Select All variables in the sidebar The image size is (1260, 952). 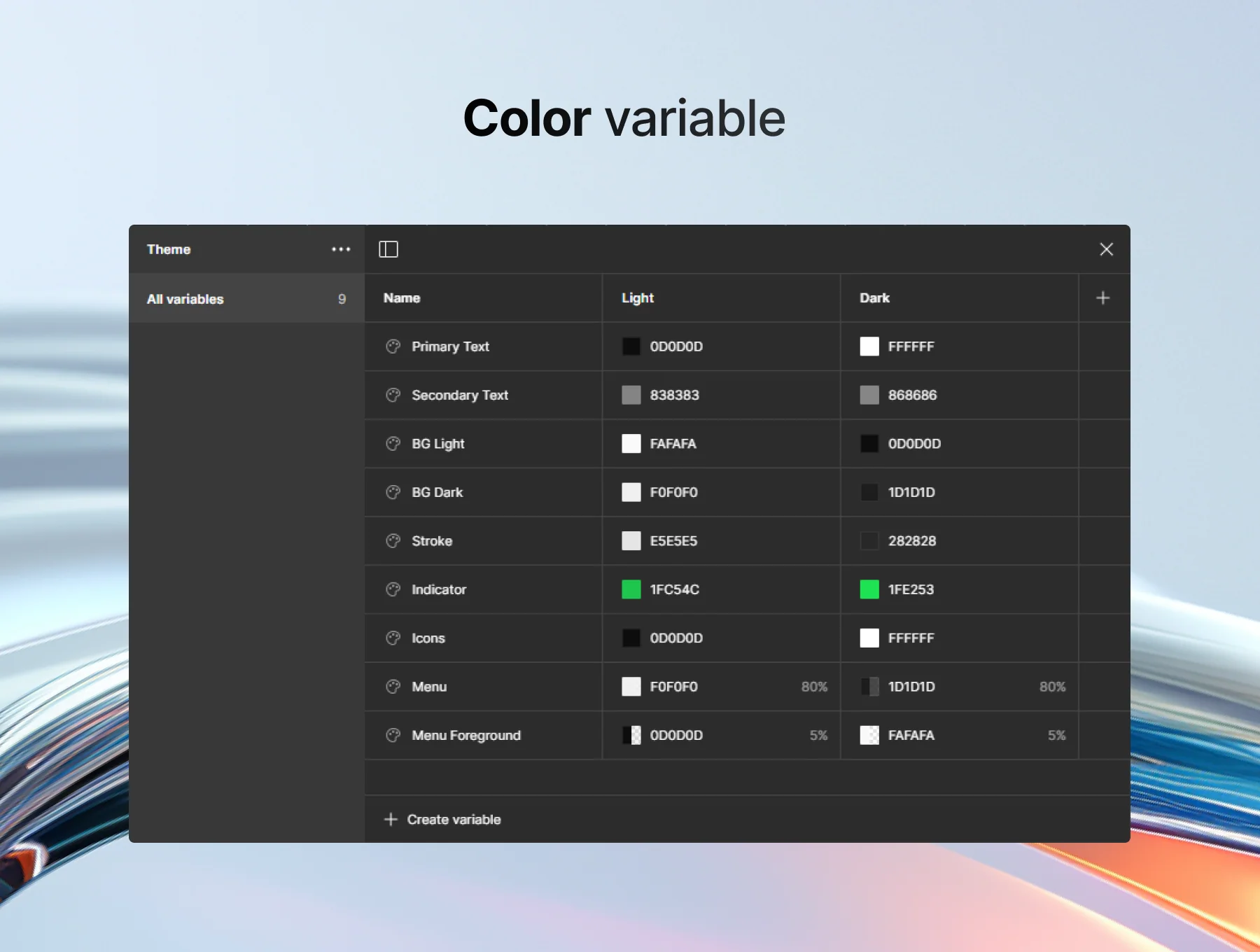246,299
